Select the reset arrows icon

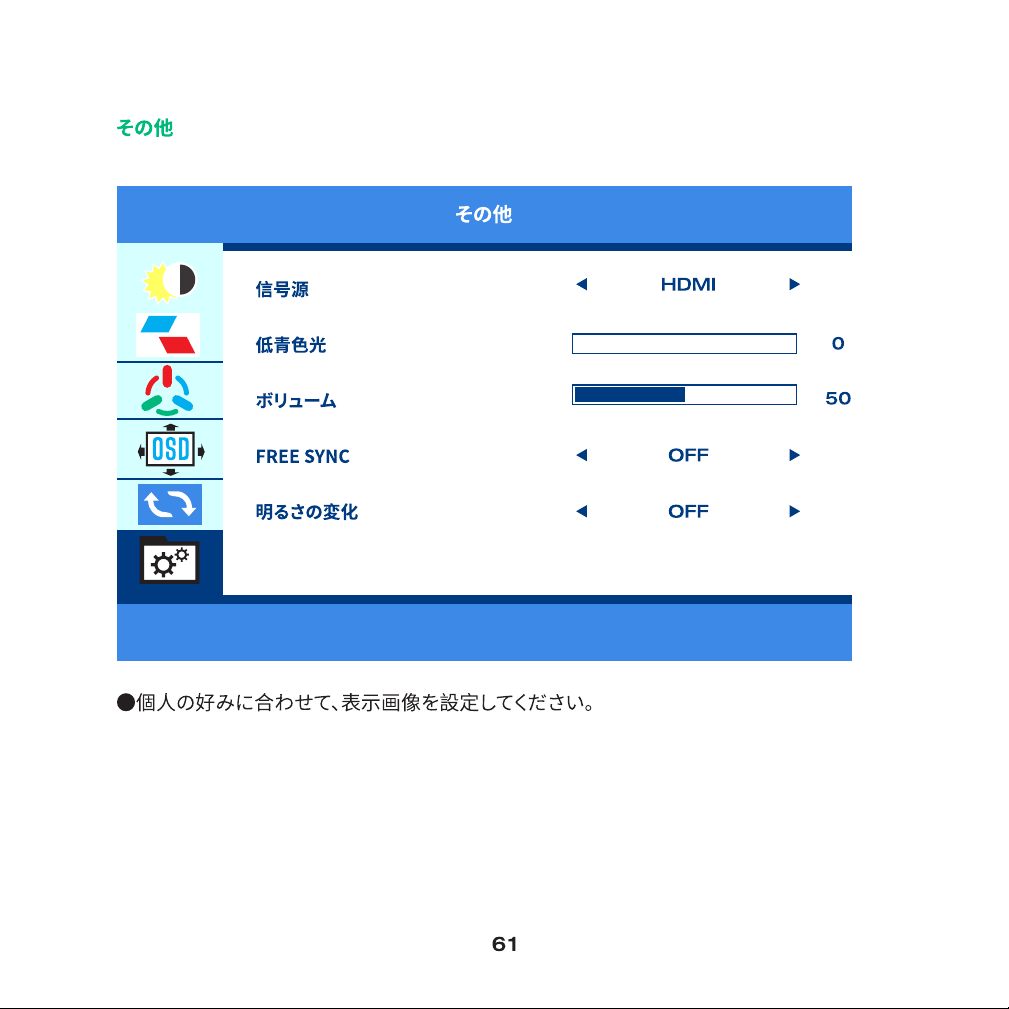[170, 504]
